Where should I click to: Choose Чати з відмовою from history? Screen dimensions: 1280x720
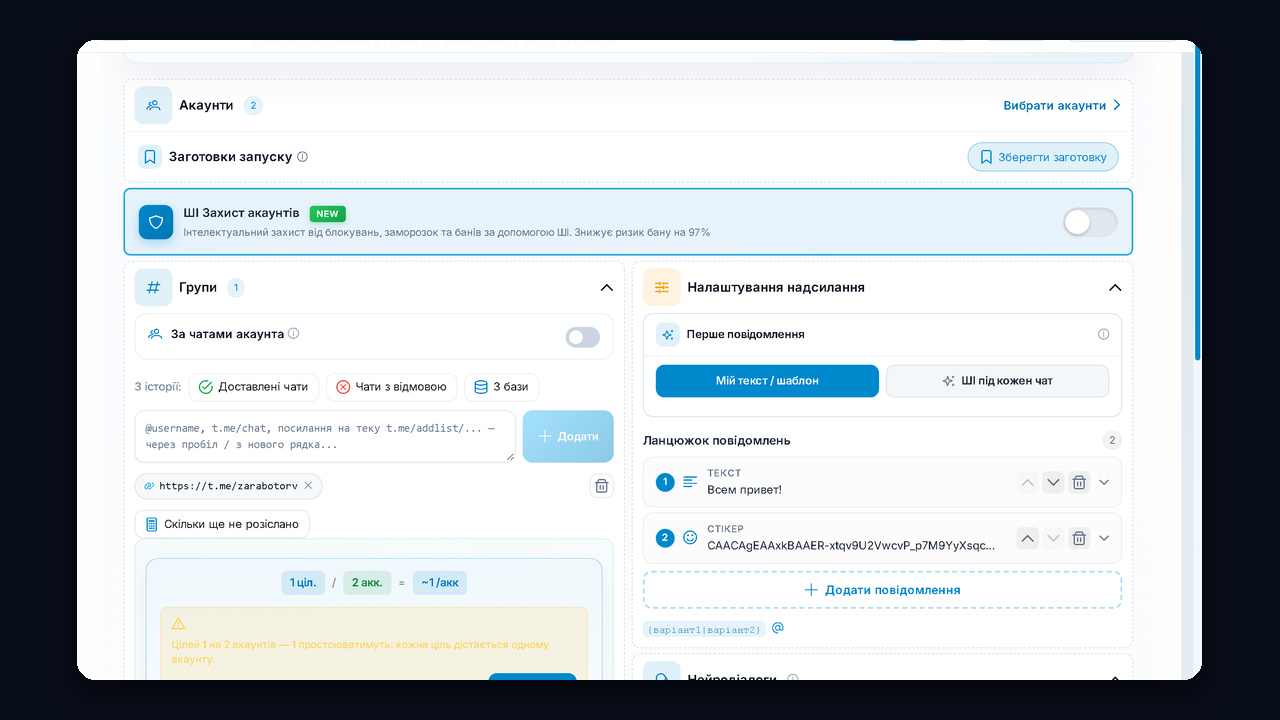(392, 387)
